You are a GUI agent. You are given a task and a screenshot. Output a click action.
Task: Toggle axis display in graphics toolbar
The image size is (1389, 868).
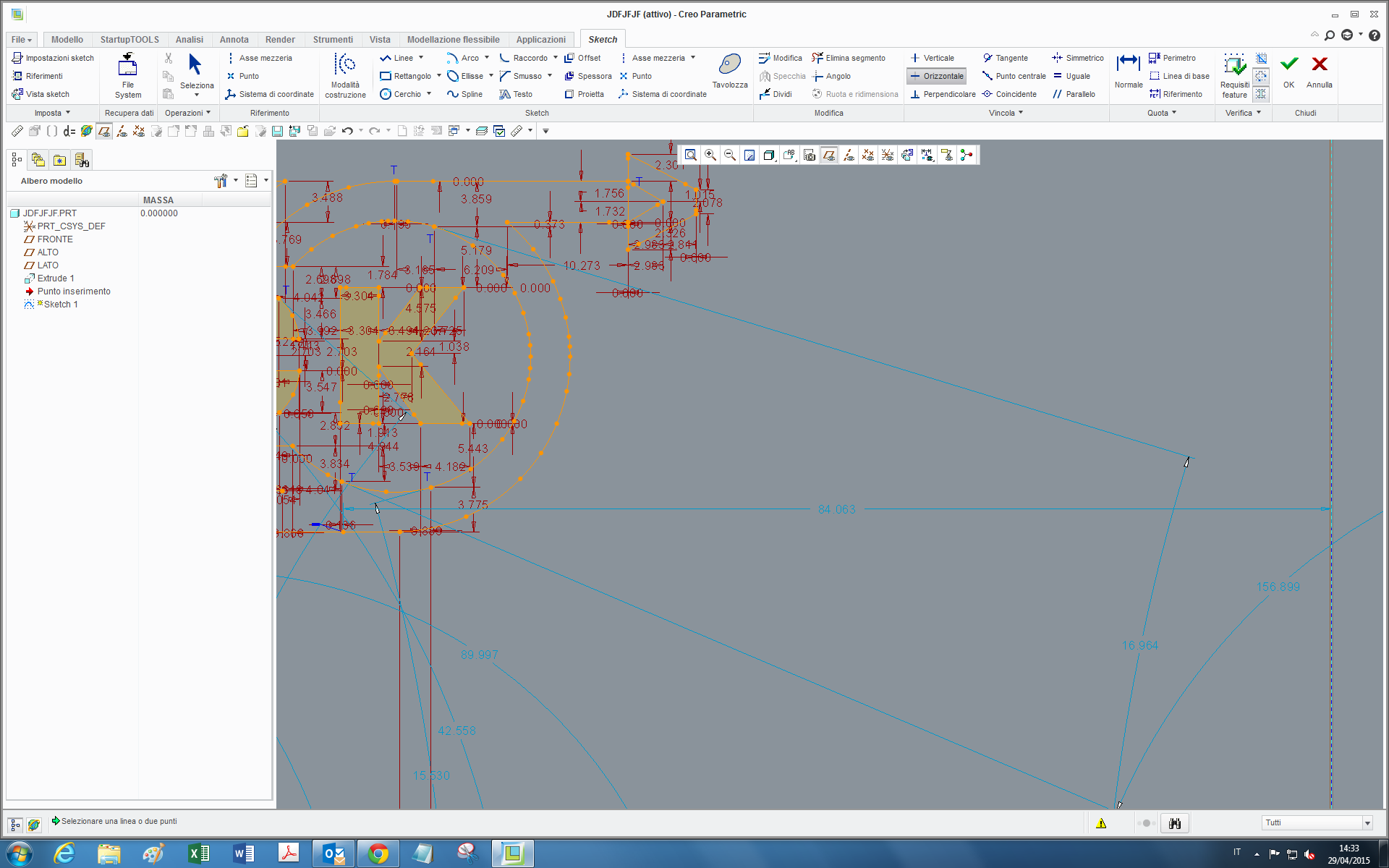coord(849,155)
